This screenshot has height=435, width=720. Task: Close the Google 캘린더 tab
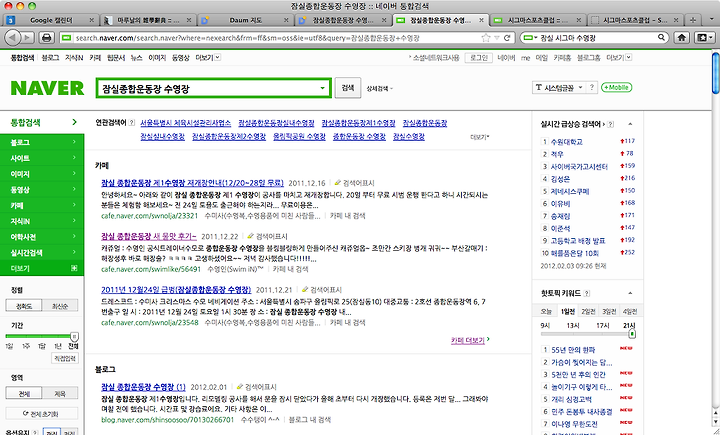click(91, 20)
